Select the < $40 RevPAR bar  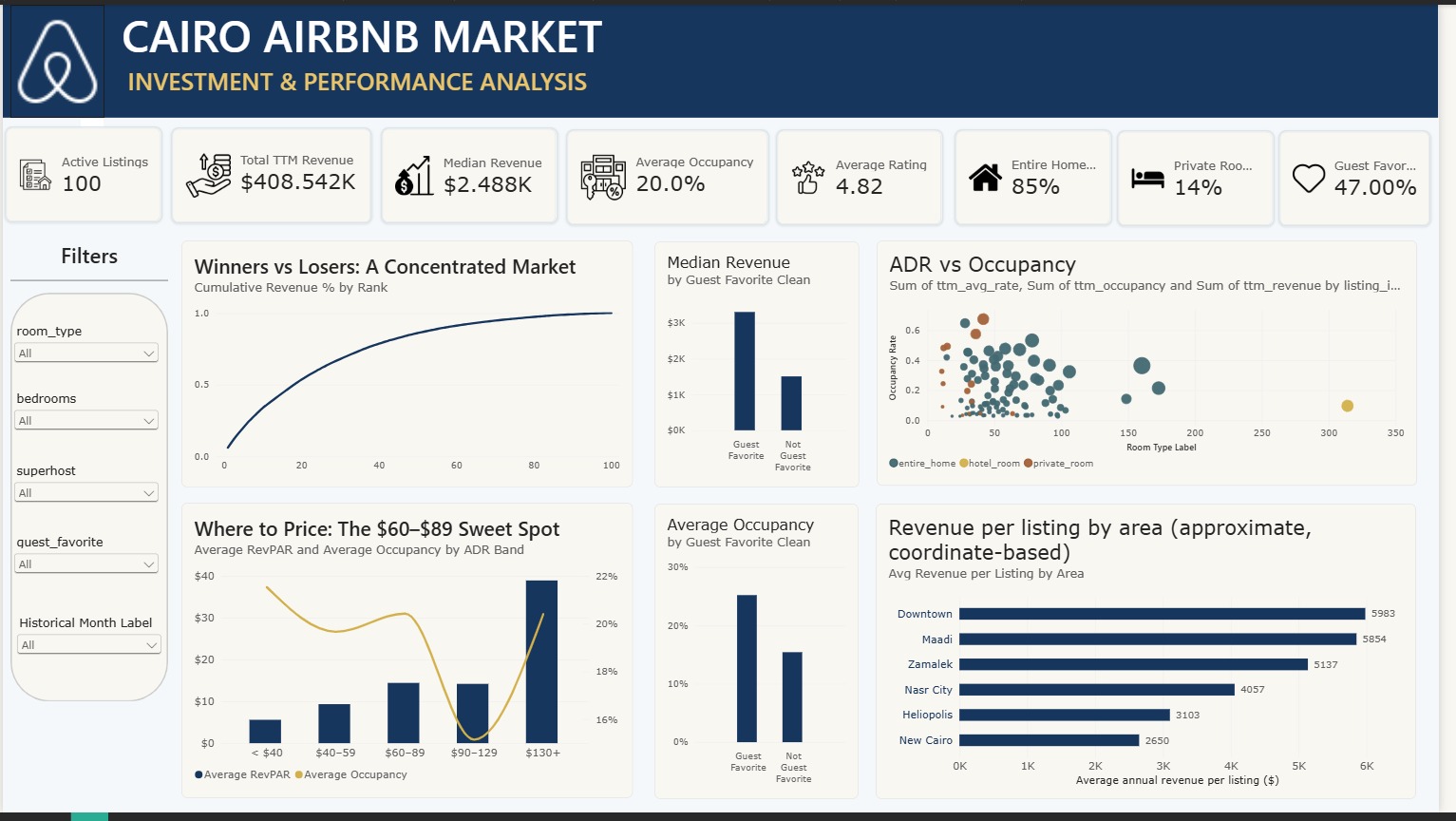tap(265, 731)
